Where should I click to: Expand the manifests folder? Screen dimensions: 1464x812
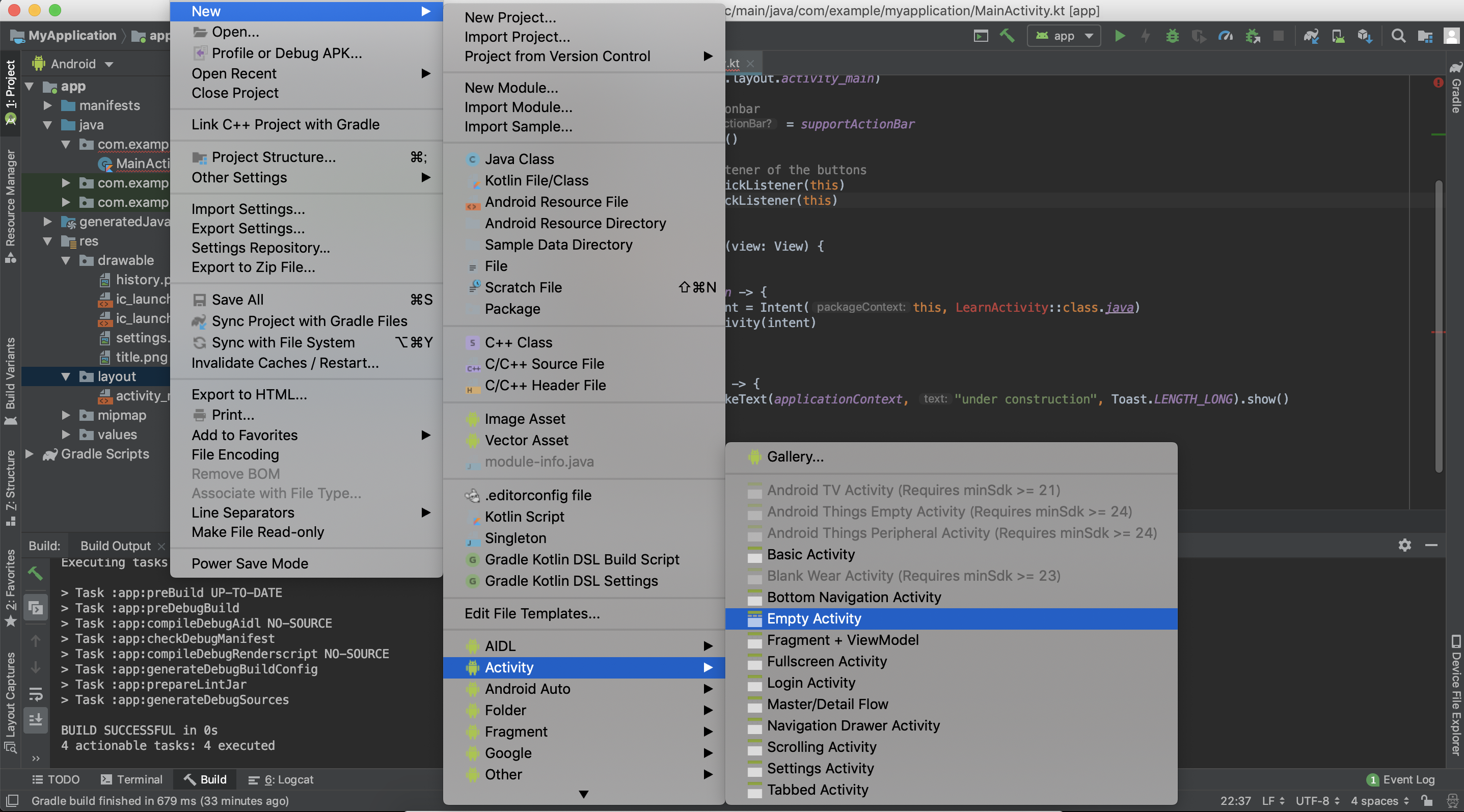(48, 105)
